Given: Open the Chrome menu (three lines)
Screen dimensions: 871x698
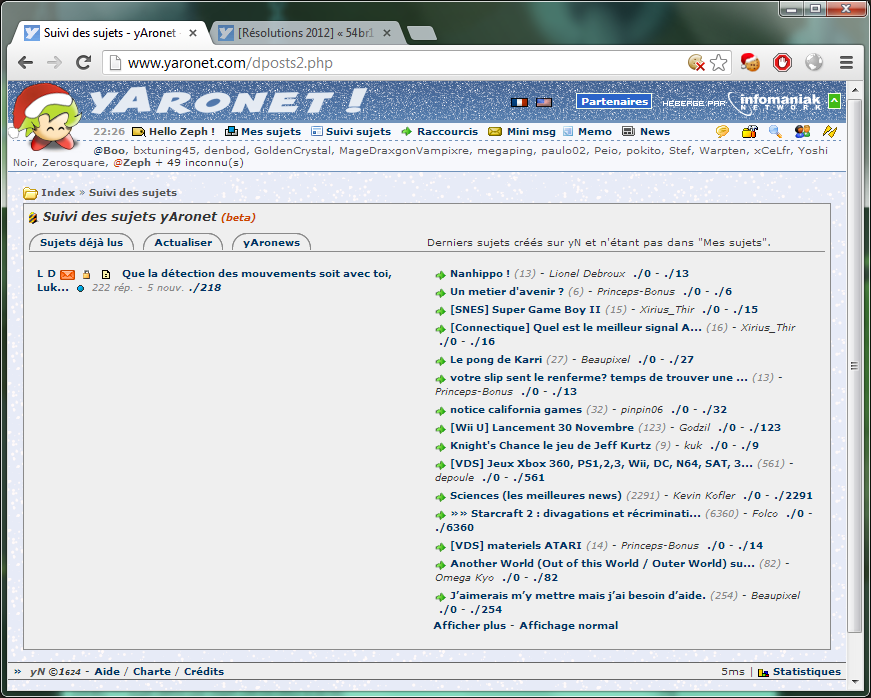Looking at the screenshot, I should tap(846, 63).
